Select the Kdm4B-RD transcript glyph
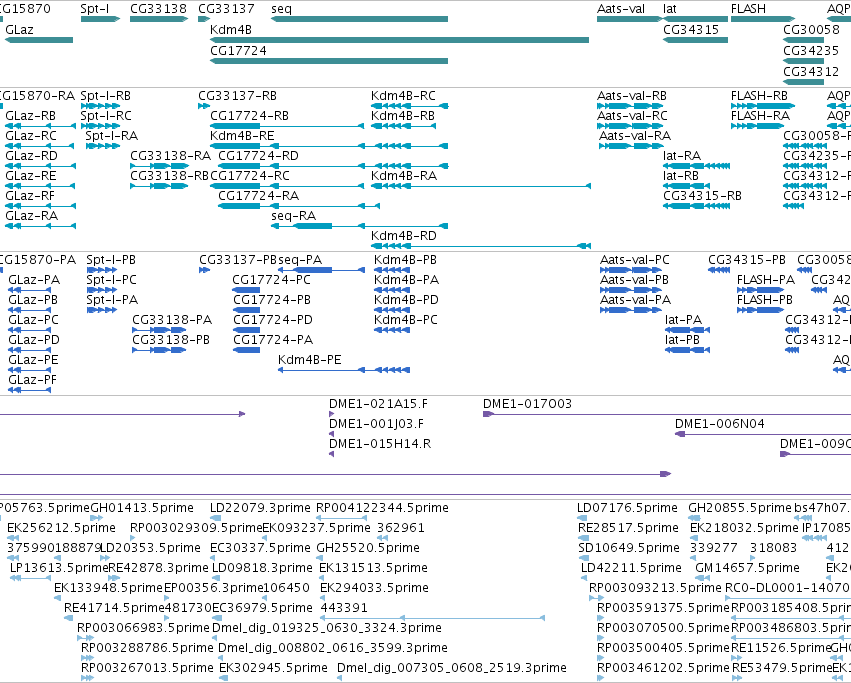Viewport: 851px width, 683px height. (x=481, y=246)
